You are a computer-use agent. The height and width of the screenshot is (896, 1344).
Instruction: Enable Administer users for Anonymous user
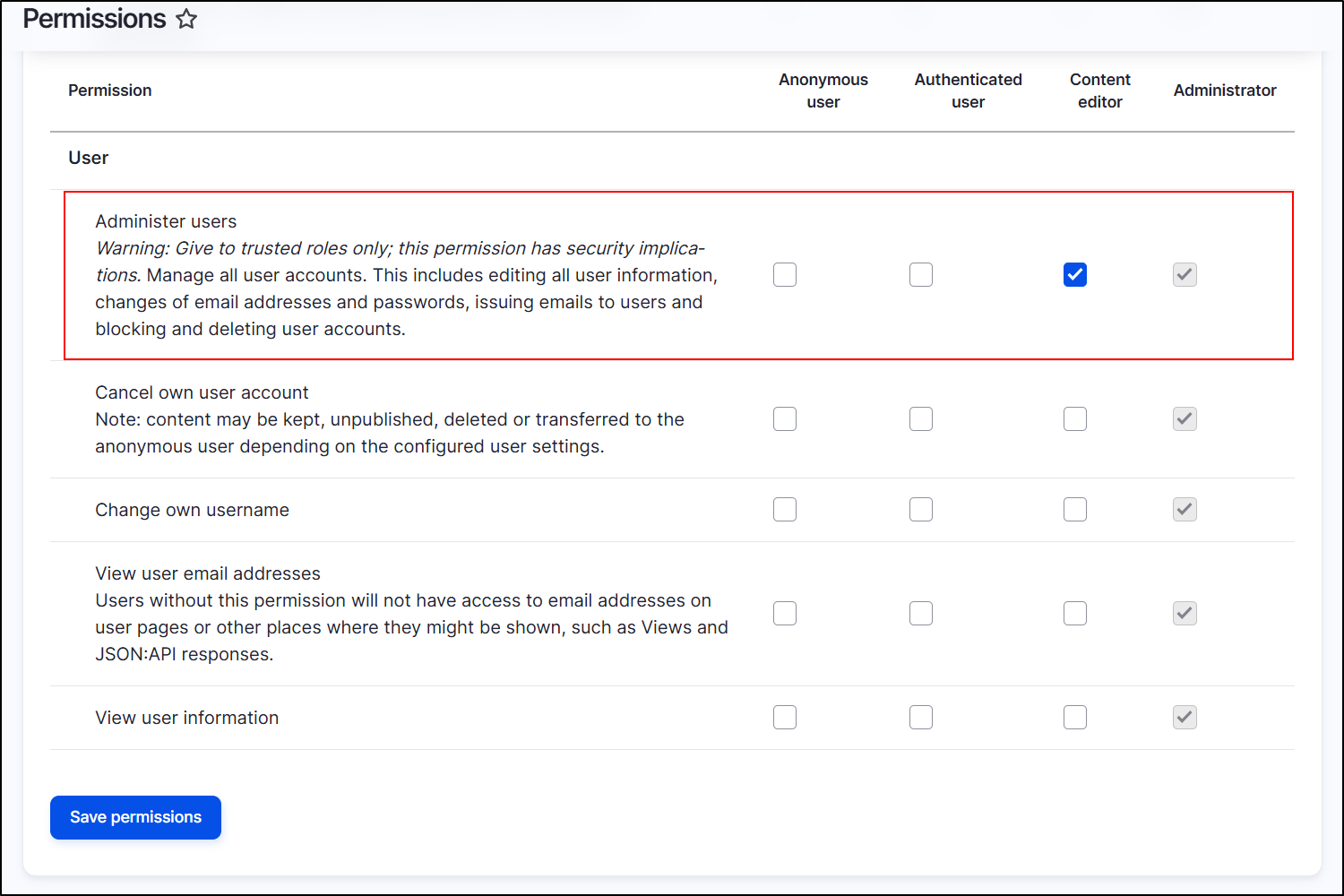(785, 275)
